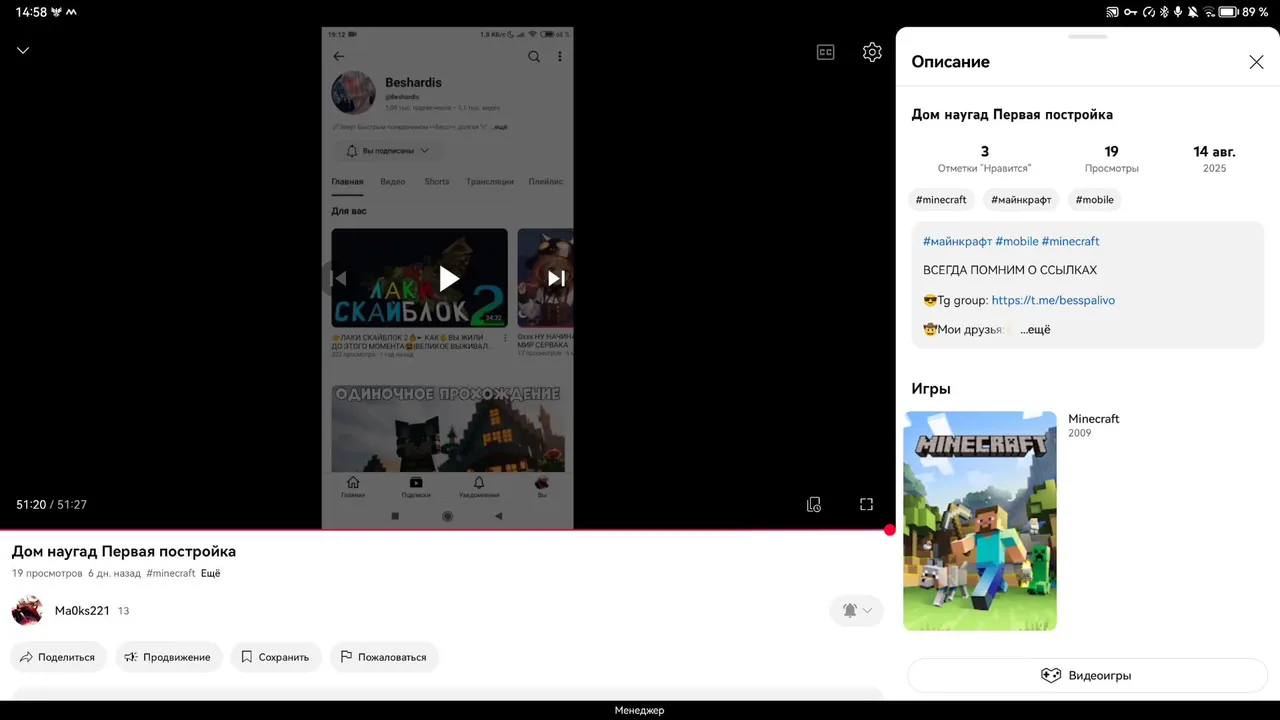This screenshot has height=720, width=1280.
Task: Click the 3 Отметки "Нравится" counter
Action: coord(984,159)
